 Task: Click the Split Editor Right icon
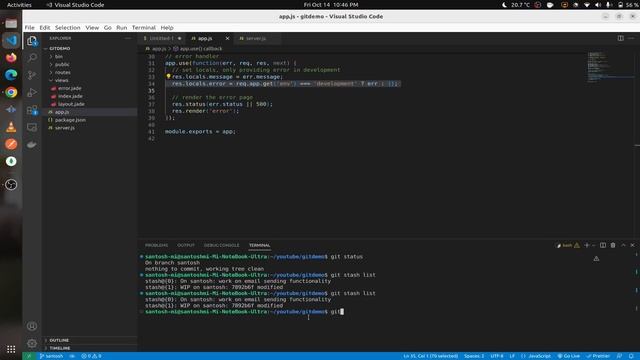point(620,38)
